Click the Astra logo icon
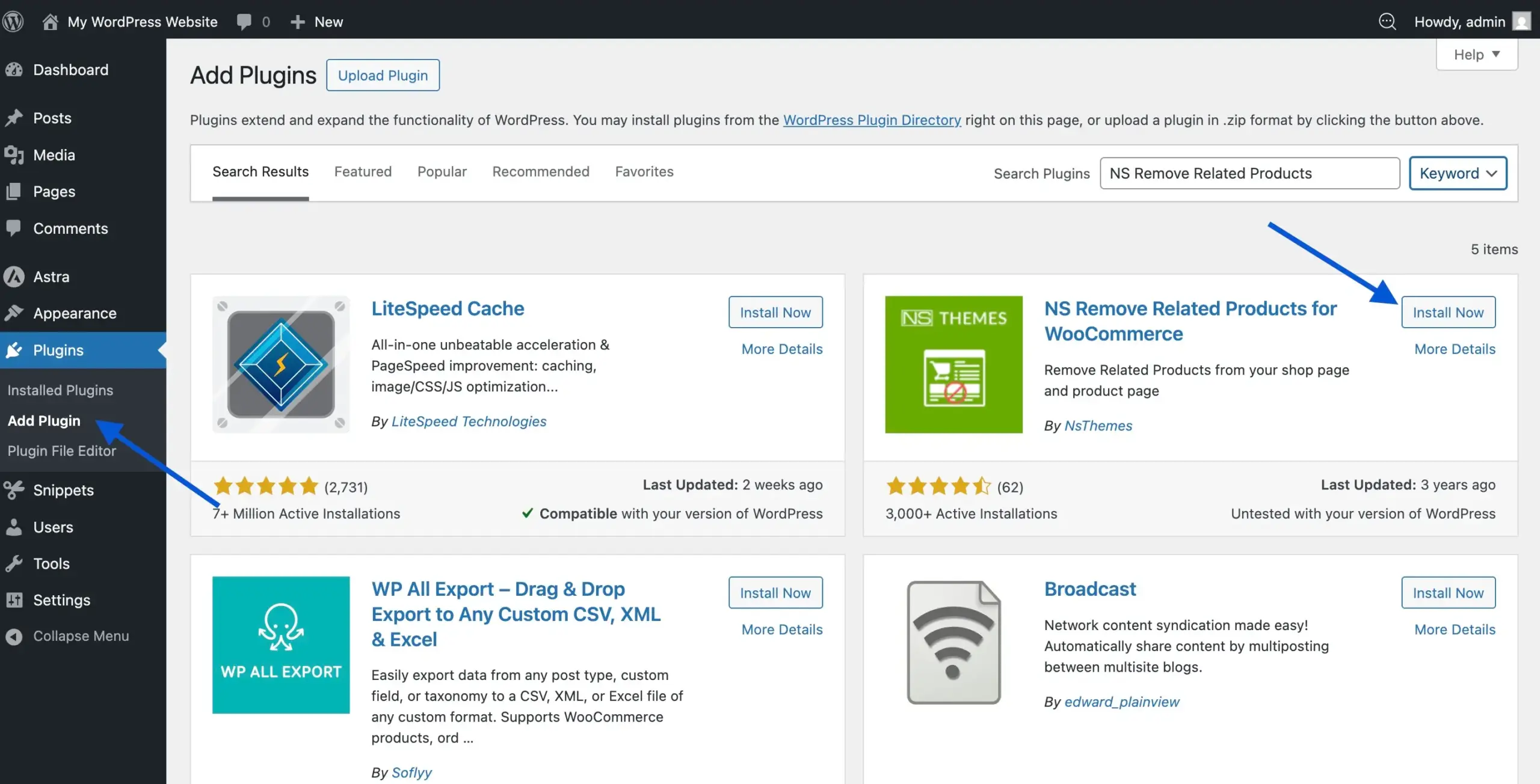Image resolution: width=1540 pixels, height=784 pixels. 14,277
